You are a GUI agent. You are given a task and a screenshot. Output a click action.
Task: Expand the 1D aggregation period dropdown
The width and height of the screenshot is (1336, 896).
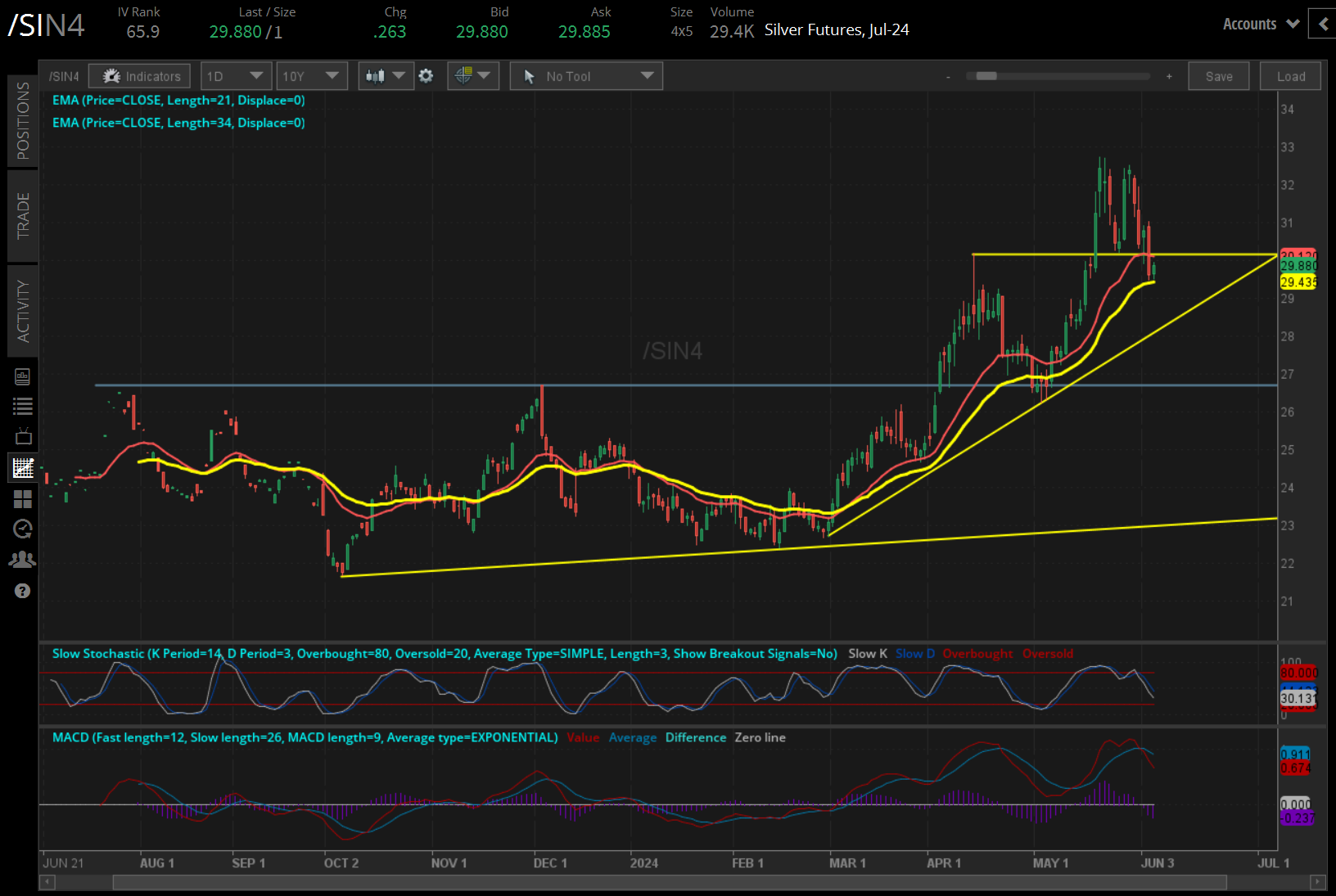[x=236, y=76]
